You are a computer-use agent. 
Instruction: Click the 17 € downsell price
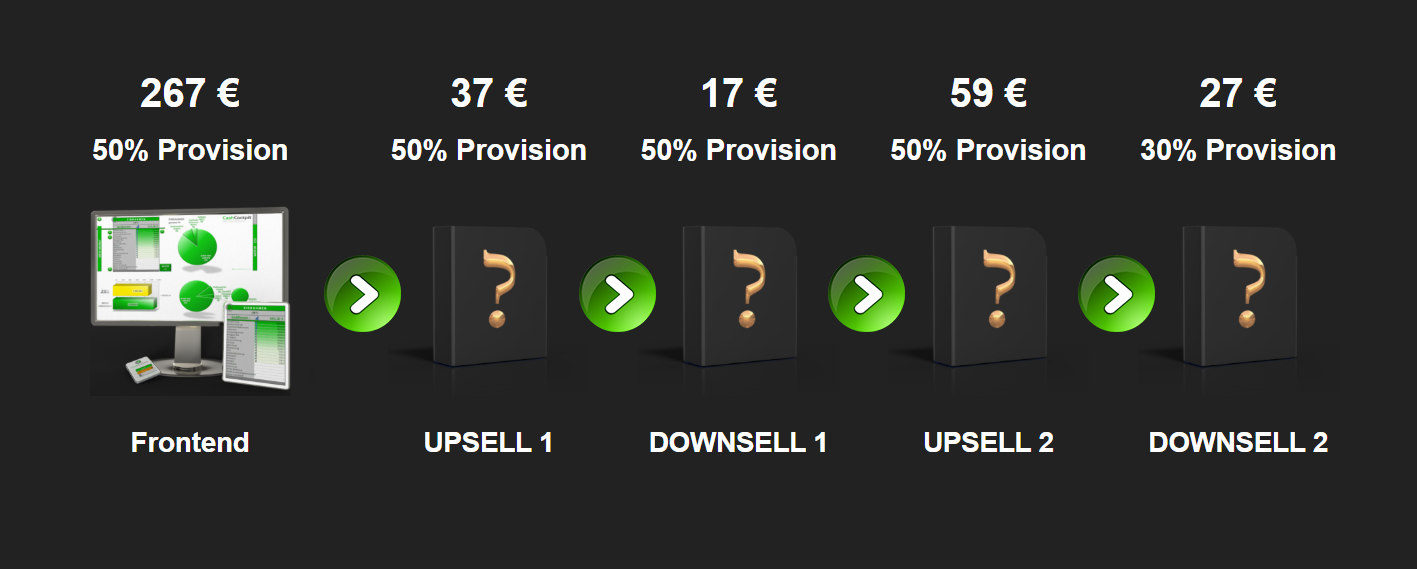coord(739,94)
